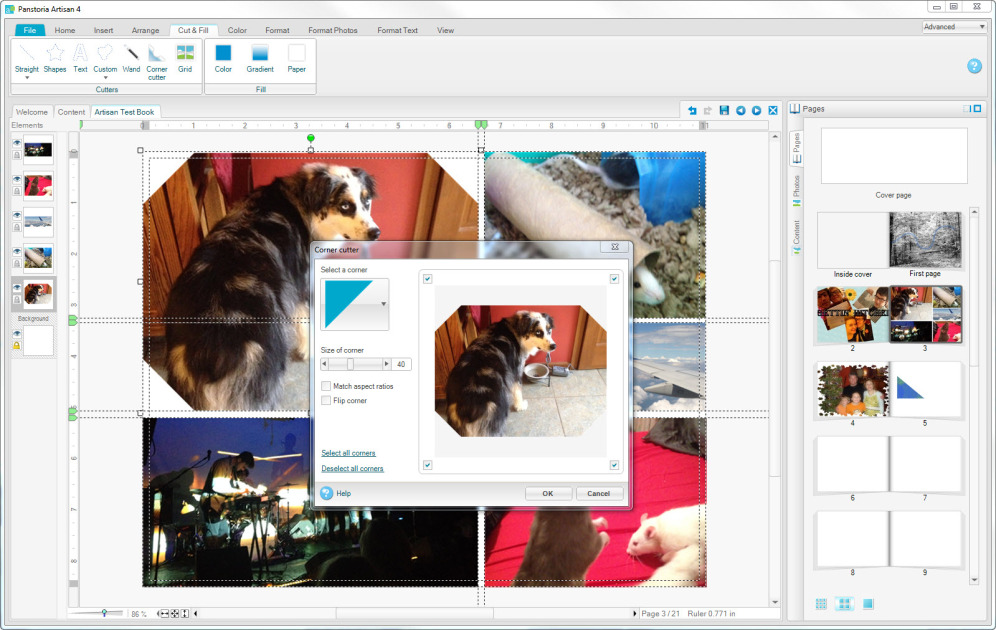The height and width of the screenshot is (630, 996).
Task: Uncheck the top-left corner checkbox in preview
Action: (428, 279)
